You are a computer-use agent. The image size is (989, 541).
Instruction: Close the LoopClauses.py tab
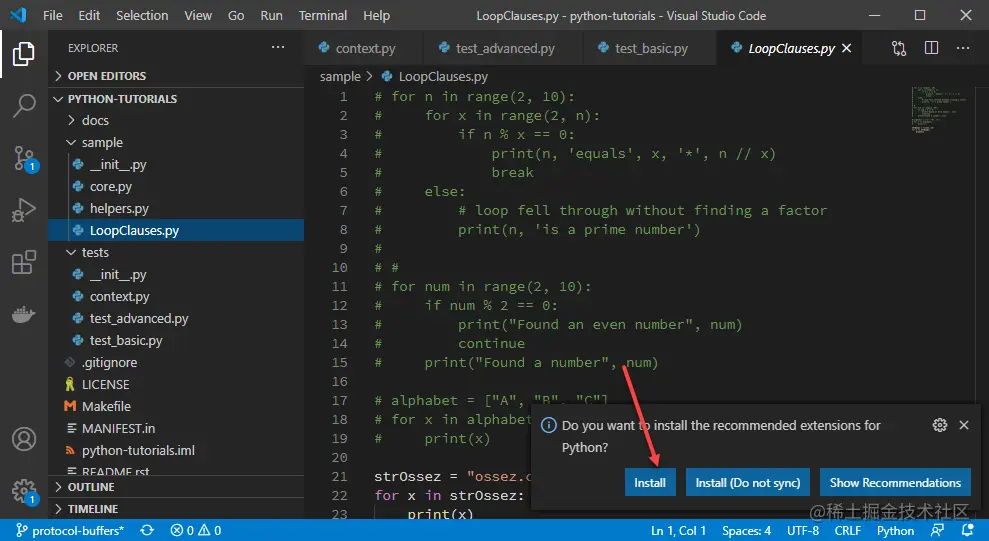click(846, 48)
